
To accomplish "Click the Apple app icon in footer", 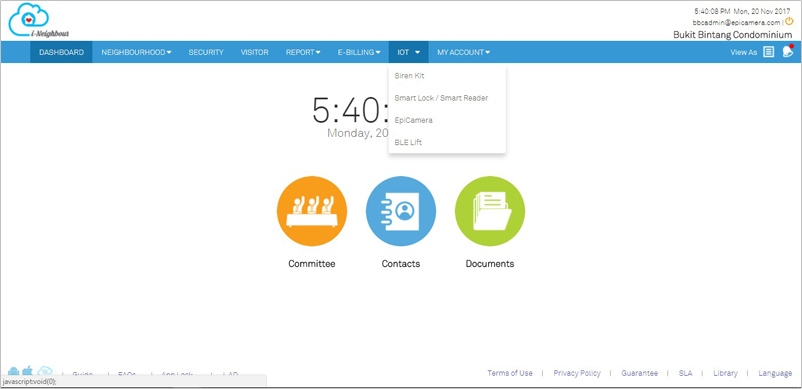I will pos(28,371).
